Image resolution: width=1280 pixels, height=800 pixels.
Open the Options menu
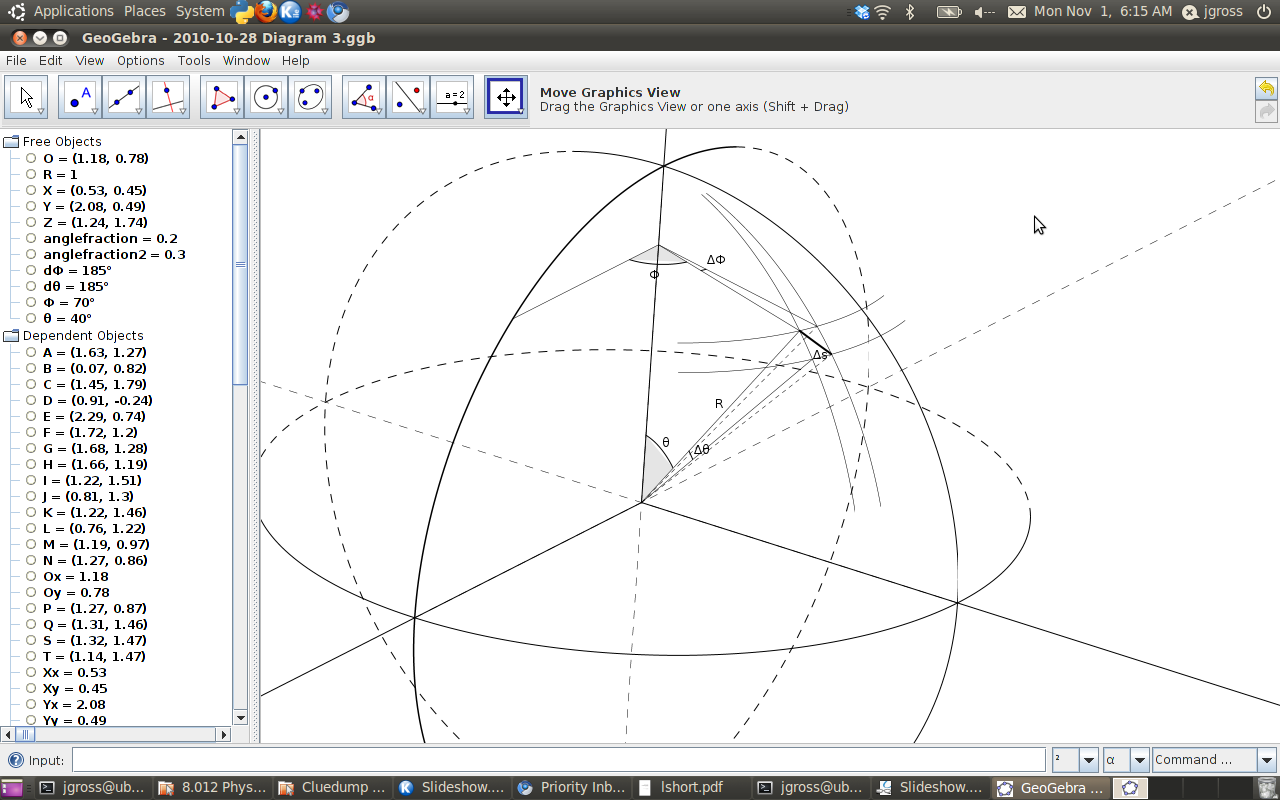pyautogui.click(x=140, y=61)
